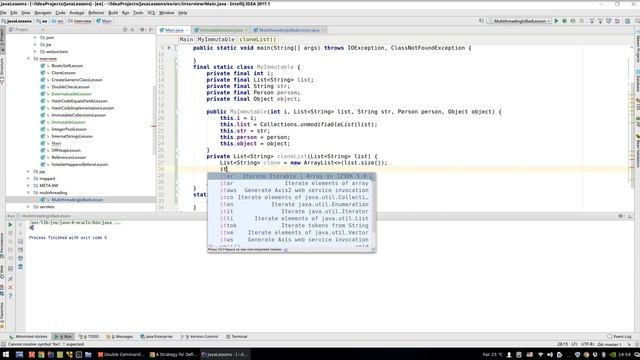Click the Run tool window button
640x360 pixels.
pos(63,337)
